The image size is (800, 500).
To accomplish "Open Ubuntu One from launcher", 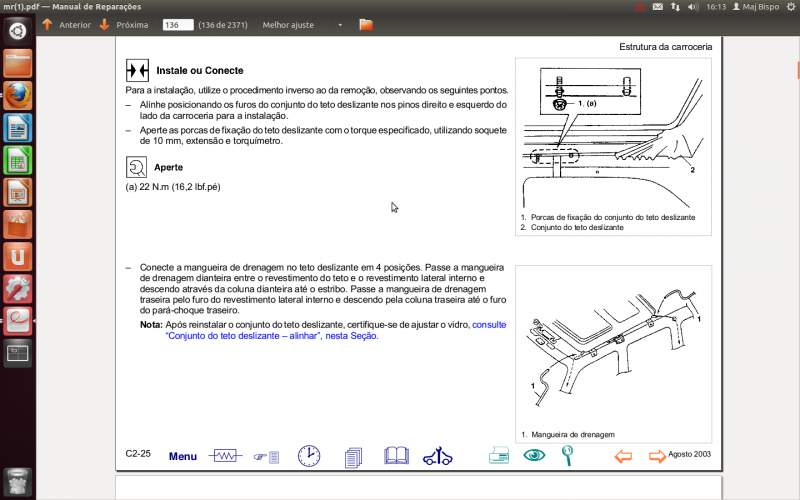I will 18,256.
